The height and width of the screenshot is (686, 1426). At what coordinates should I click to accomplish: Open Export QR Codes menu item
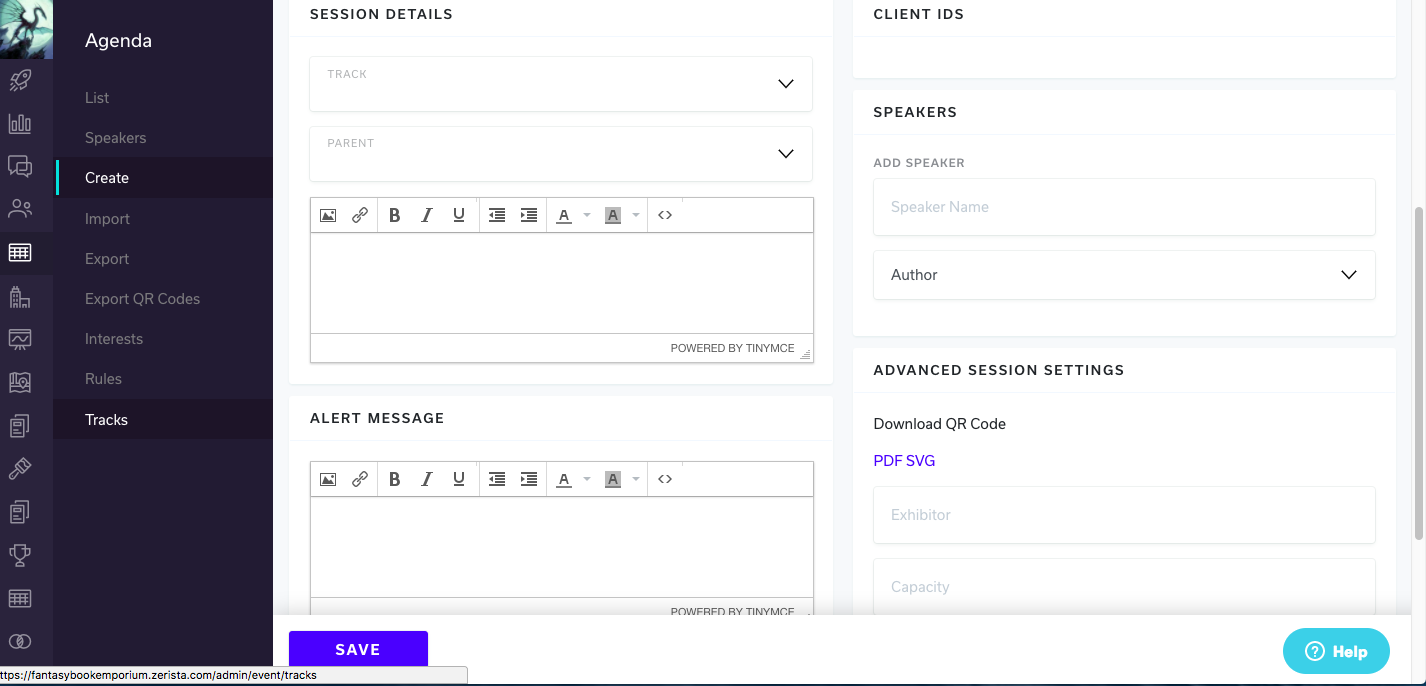[143, 299]
